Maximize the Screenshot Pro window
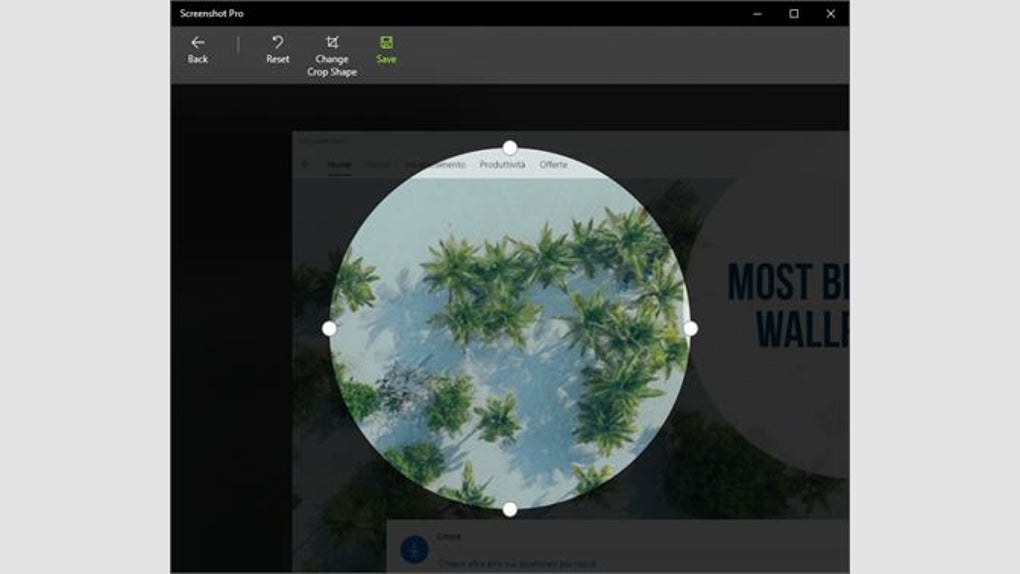 [794, 14]
